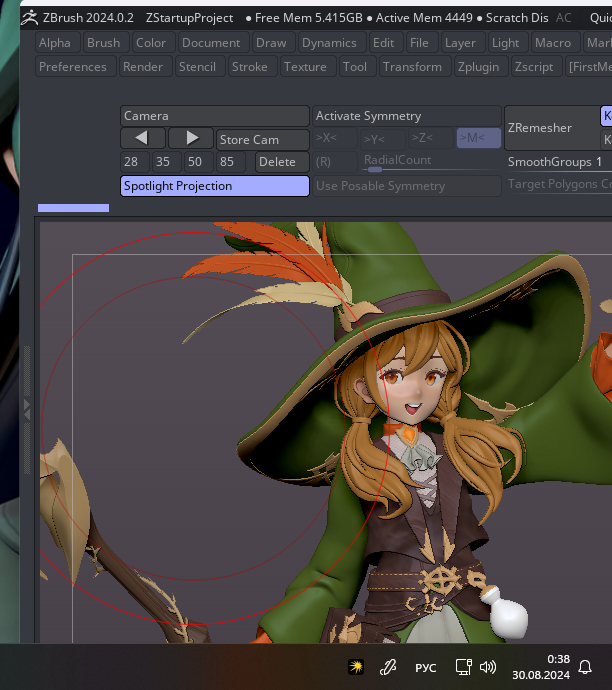Click Store Cam button
The image size is (612, 690).
[x=263, y=139]
